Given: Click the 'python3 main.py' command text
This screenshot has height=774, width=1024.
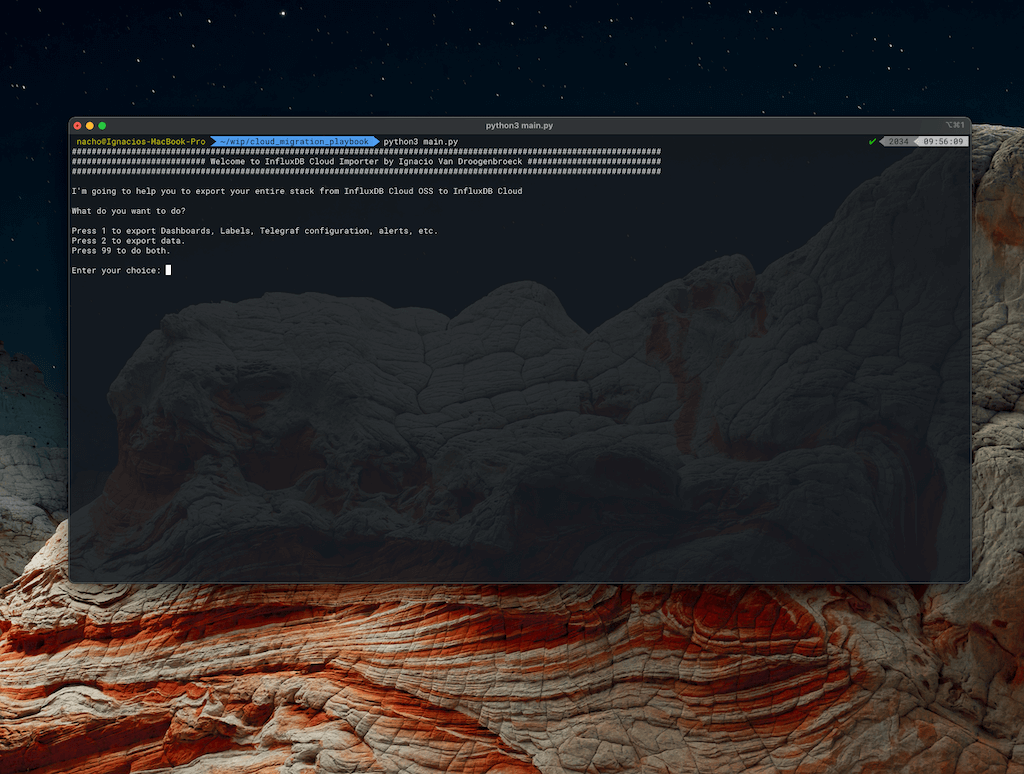Looking at the screenshot, I should 421,141.
